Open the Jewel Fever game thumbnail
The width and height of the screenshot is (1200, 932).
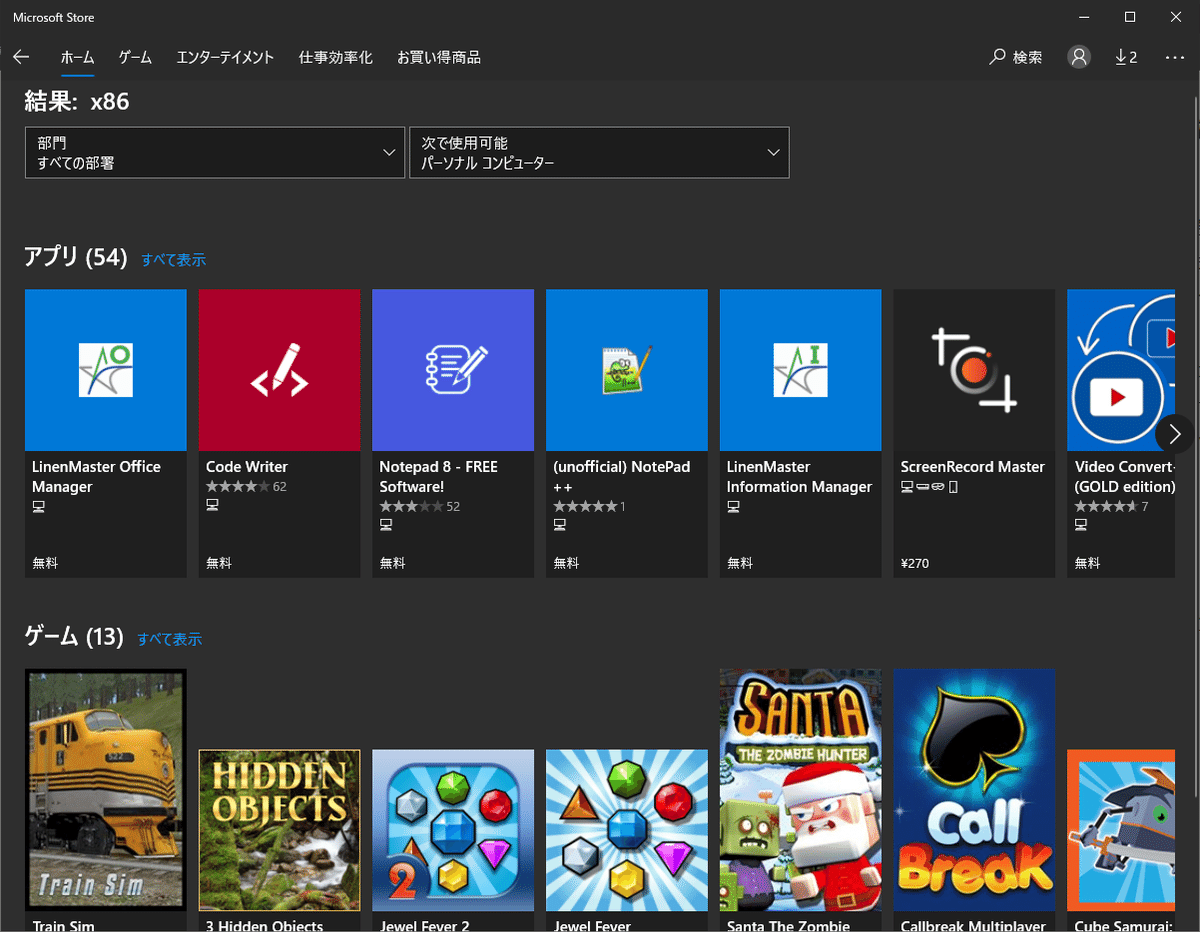coord(627,830)
